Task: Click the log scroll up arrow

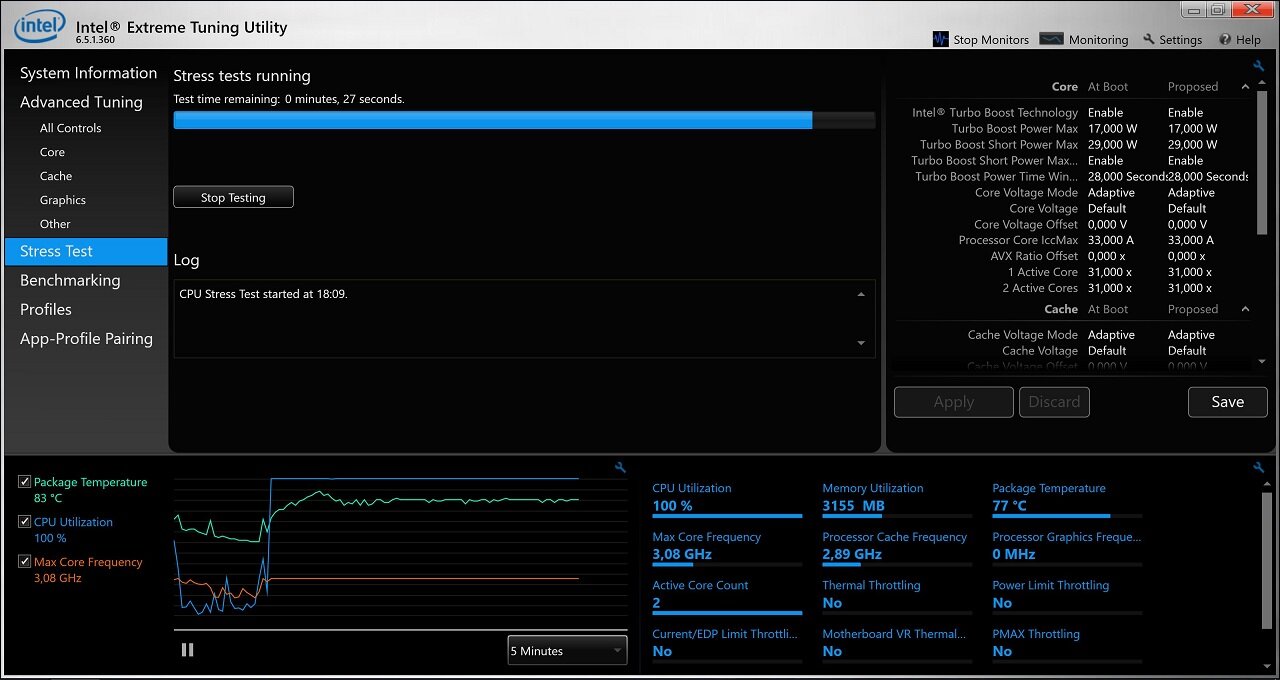Action: (x=861, y=294)
